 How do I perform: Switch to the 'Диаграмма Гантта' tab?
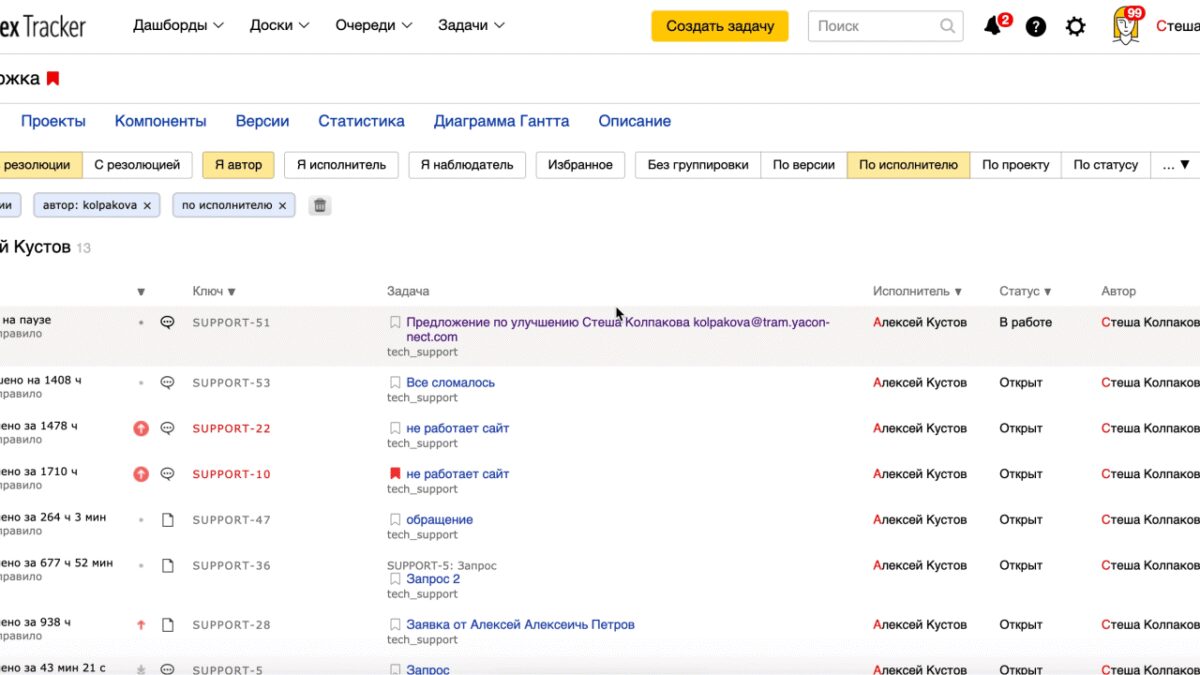click(501, 121)
